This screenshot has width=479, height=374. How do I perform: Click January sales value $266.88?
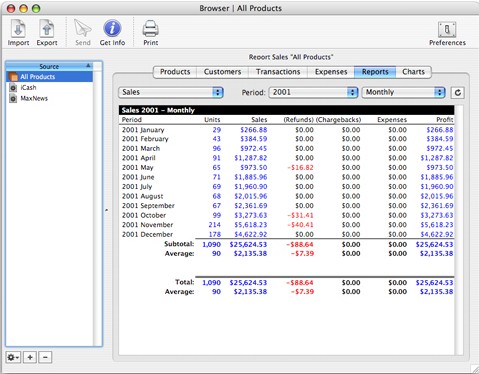(x=254, y=130)
